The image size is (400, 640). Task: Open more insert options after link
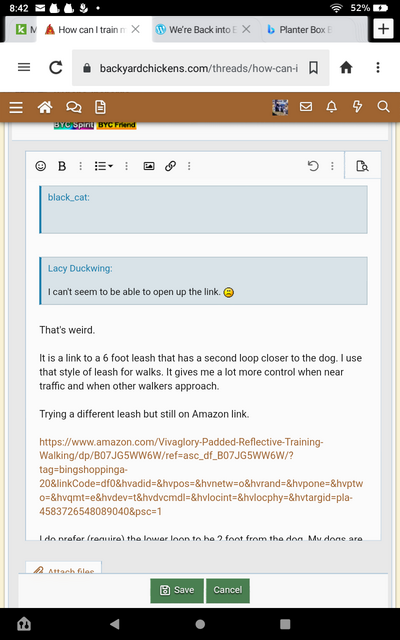click(189, 166)
